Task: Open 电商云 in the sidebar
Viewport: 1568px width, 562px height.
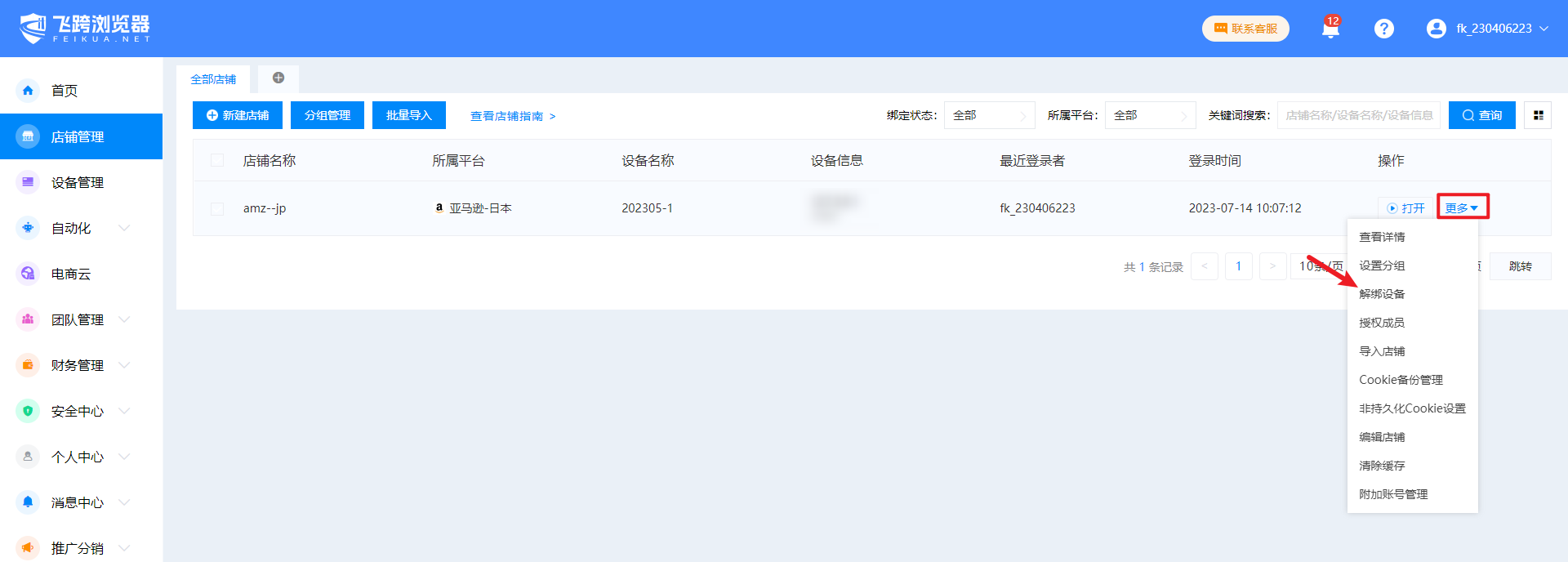Action: tap(71, 274)
